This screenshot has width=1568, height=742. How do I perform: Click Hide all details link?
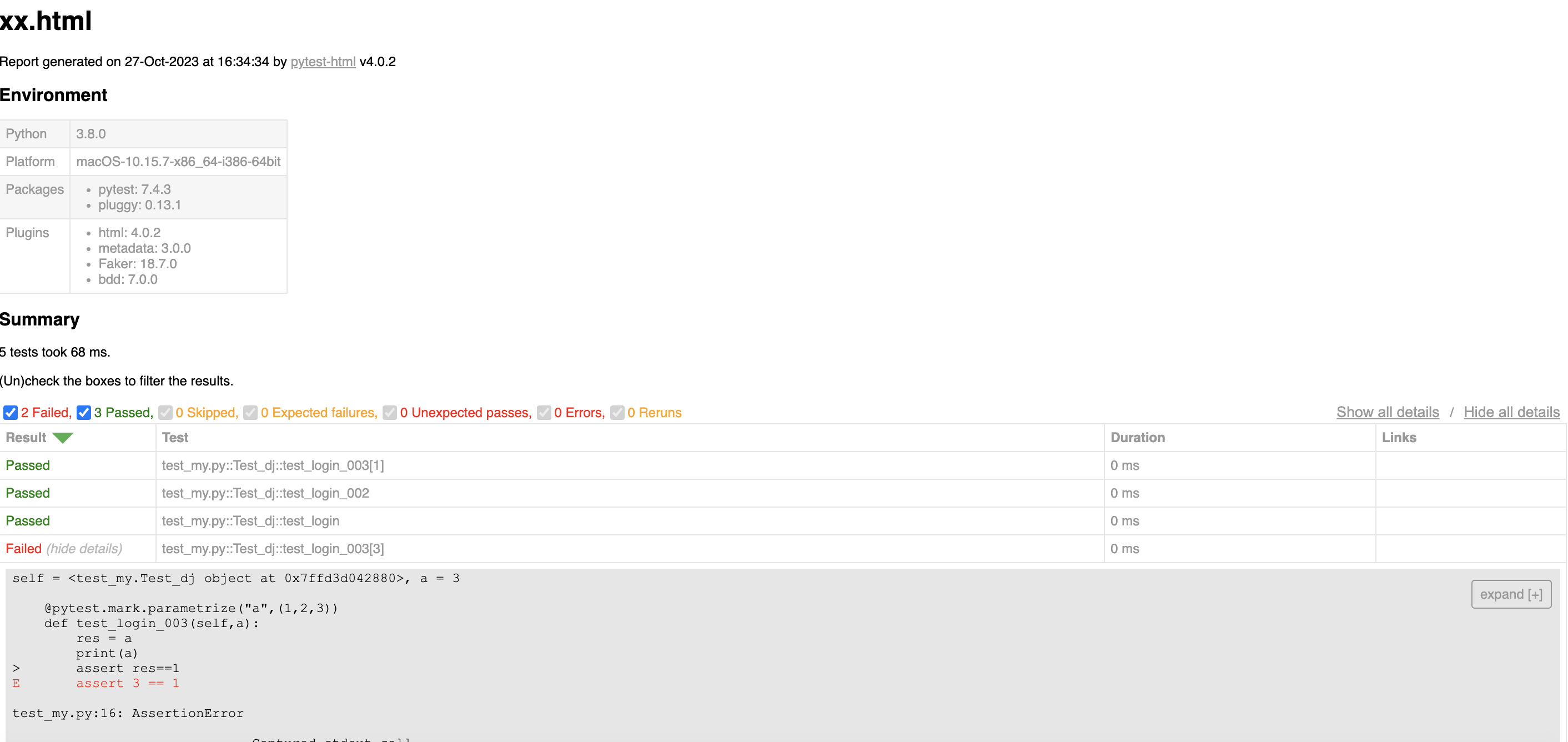pos(1511,412)
